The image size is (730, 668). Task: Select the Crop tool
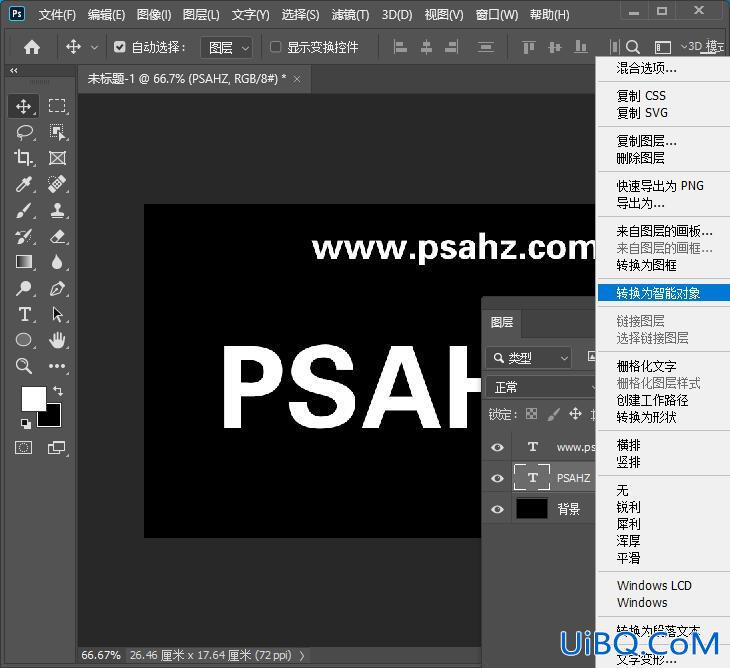point(23,158)
